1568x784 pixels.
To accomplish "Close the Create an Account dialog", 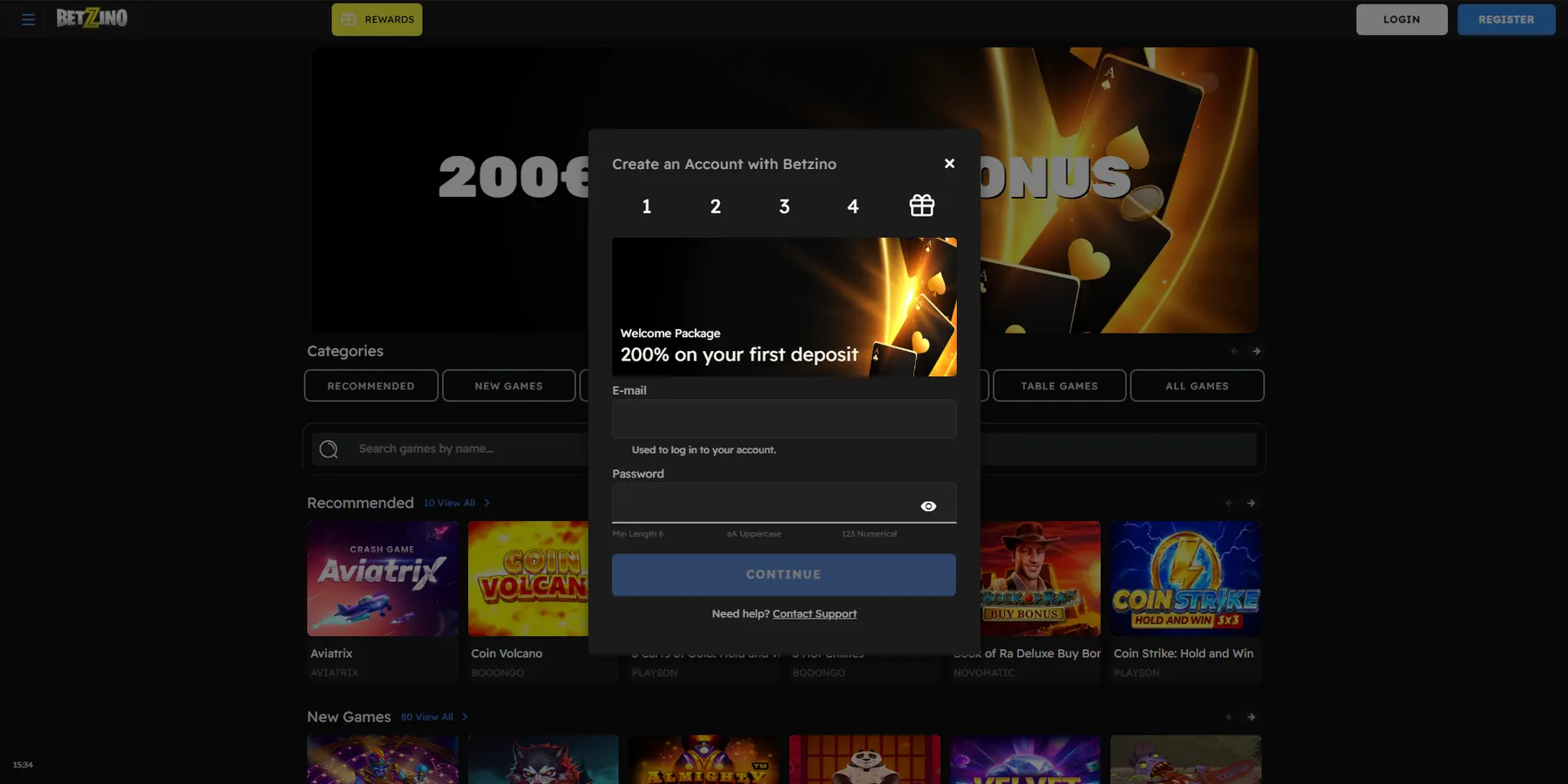I will point(949,164).
